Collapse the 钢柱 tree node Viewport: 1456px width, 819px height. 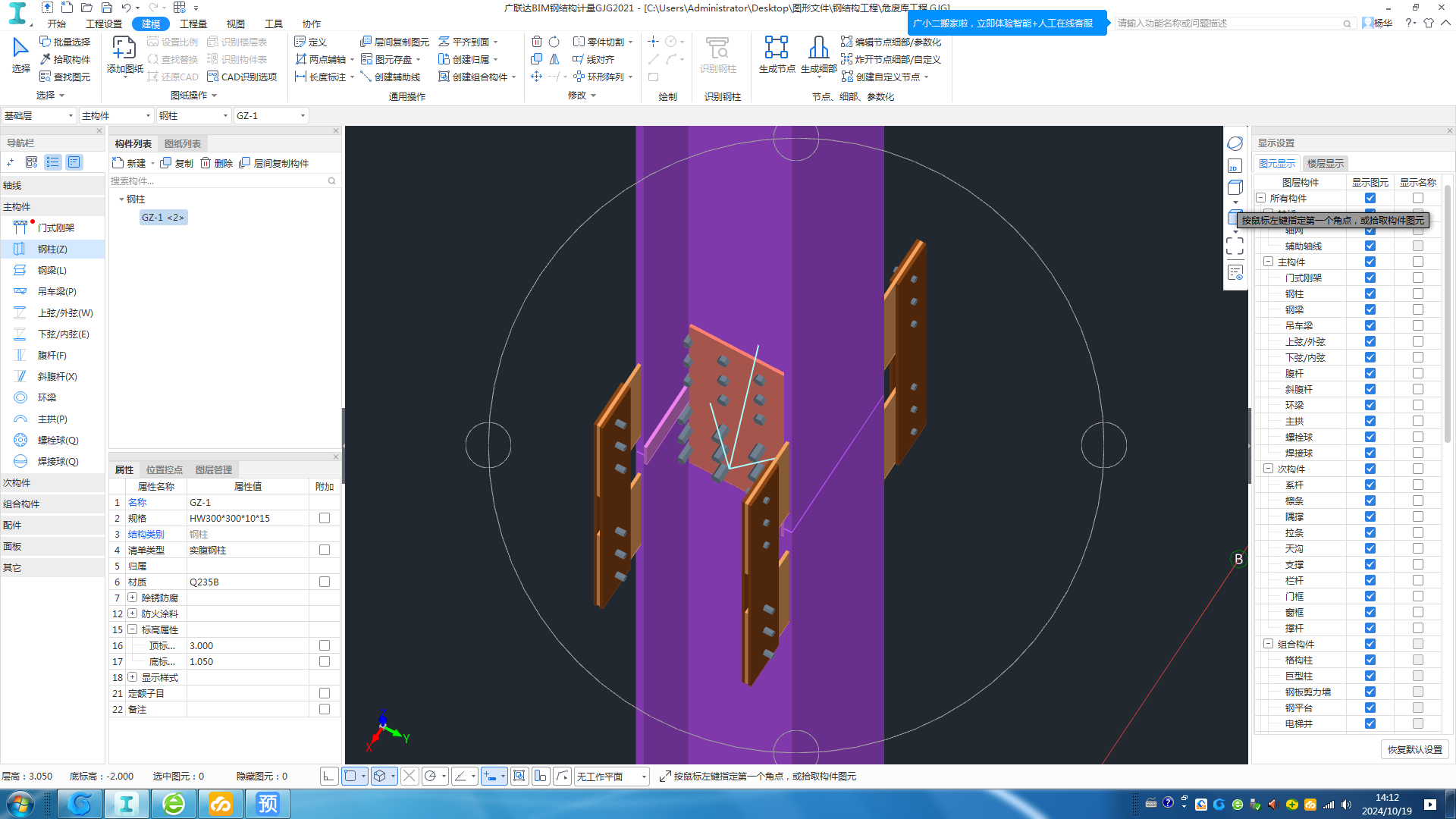(121, 199)
